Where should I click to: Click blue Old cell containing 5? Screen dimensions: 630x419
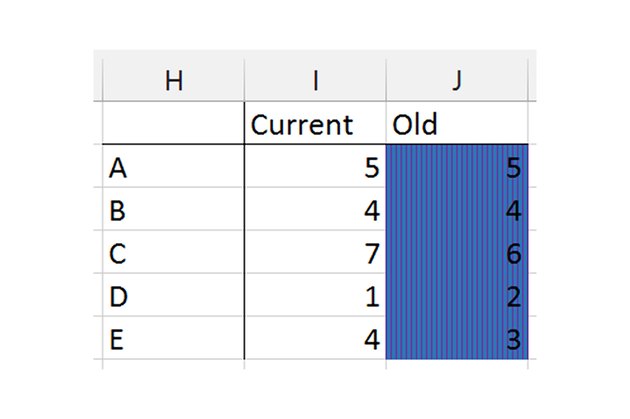(457, 166)
